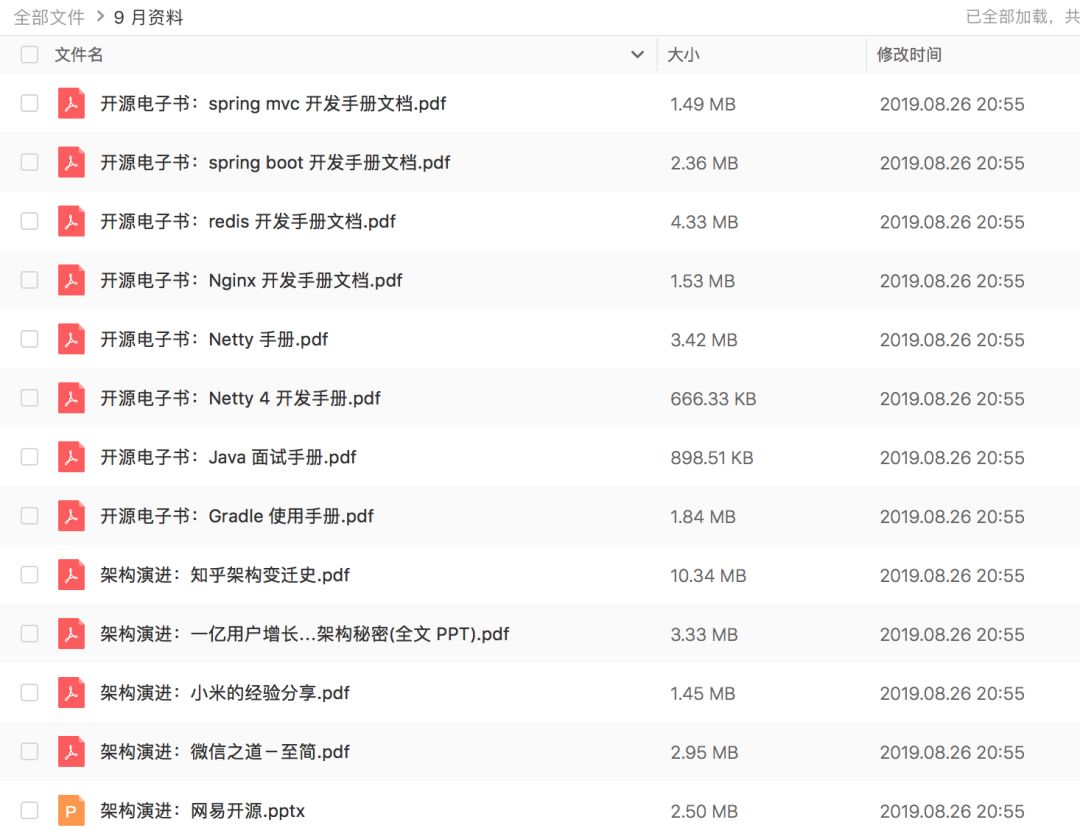Open file 网易开源.pptx
1080x831 pixels.
click(202, 810)
